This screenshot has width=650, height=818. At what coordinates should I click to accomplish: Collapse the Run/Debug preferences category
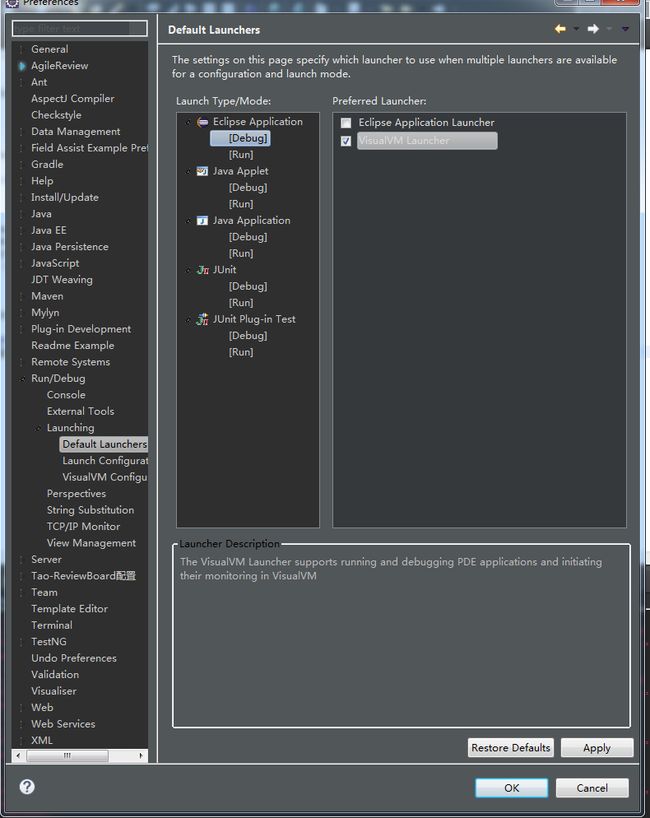[x=22, y=379]
